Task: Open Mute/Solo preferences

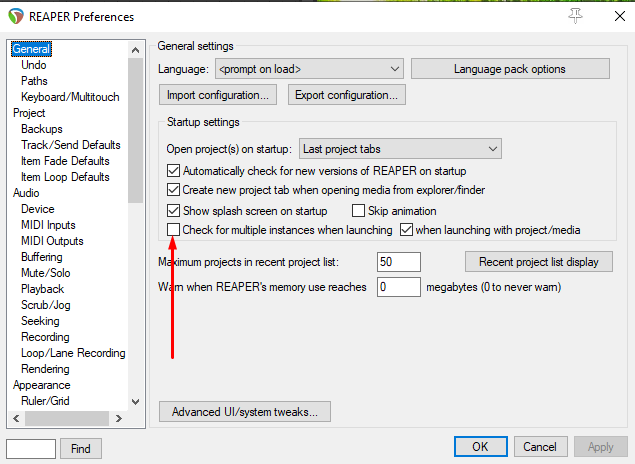Action: pos(46,273)
